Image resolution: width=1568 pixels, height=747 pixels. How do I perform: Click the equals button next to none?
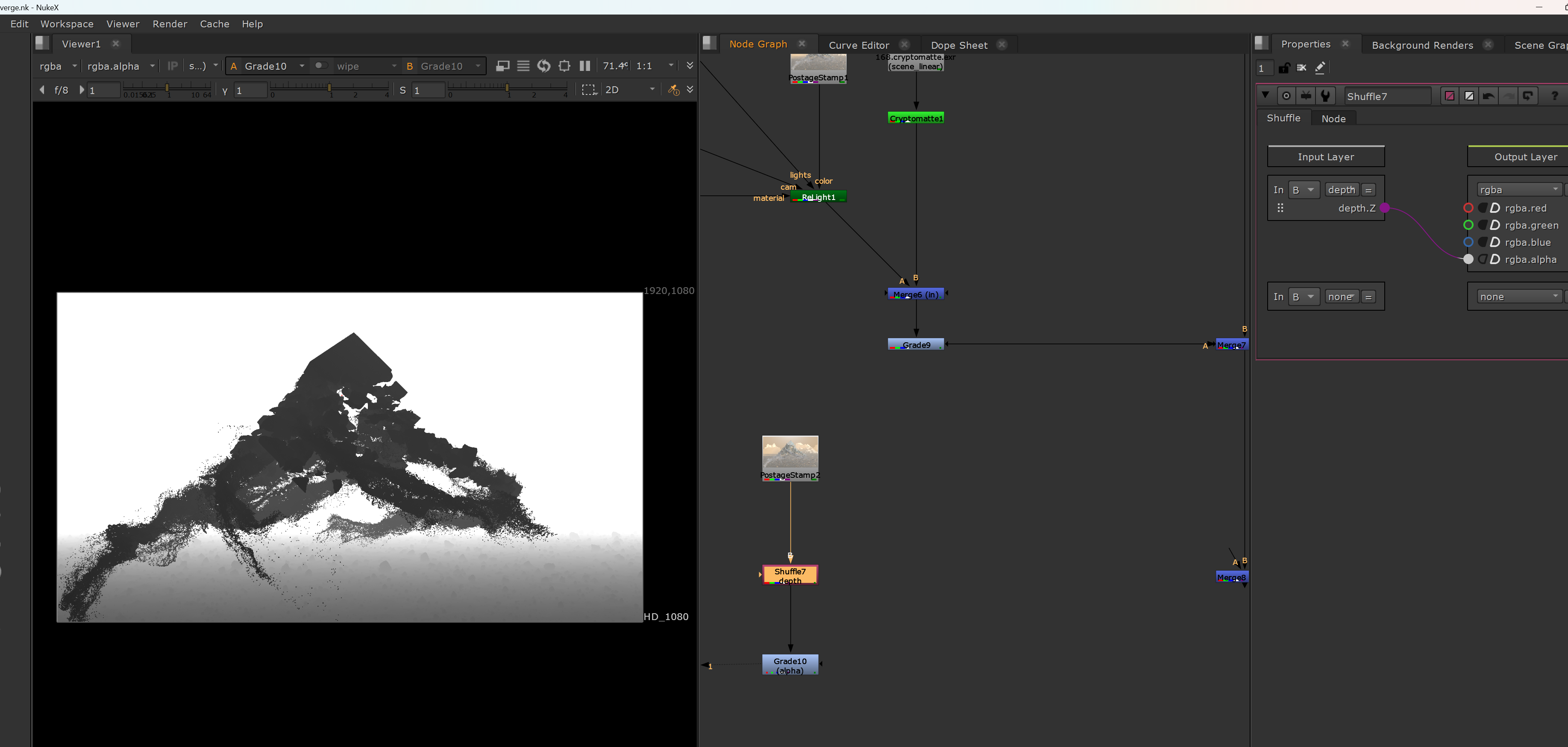[x=1368, y=297]
